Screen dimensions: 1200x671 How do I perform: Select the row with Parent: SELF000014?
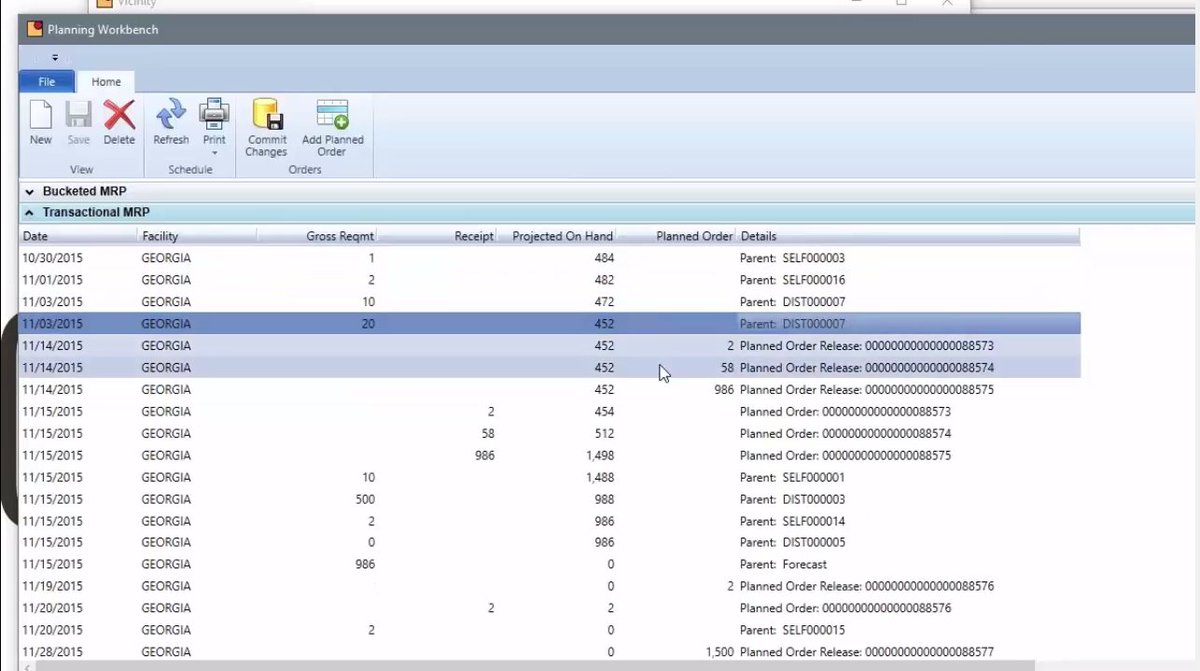click(550, 521)
